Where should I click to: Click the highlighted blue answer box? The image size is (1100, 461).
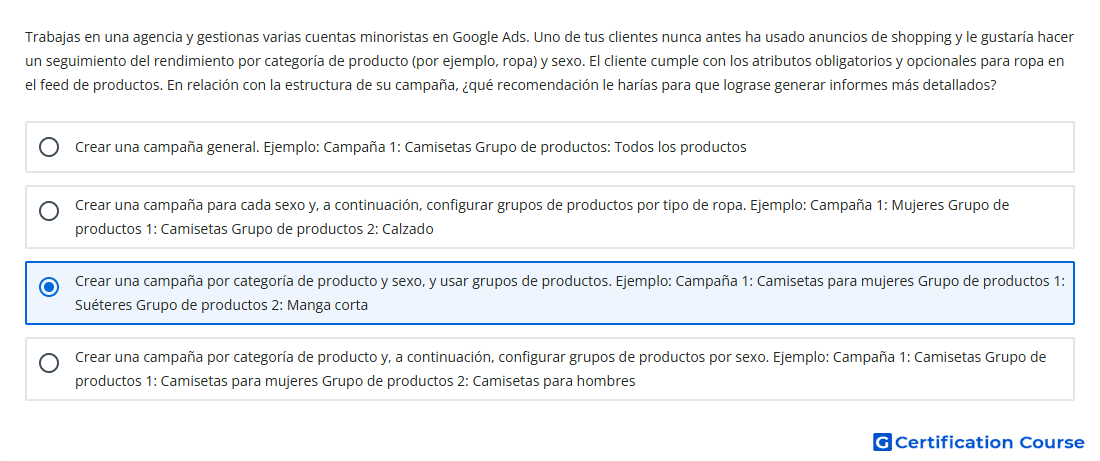coord(549,293)
